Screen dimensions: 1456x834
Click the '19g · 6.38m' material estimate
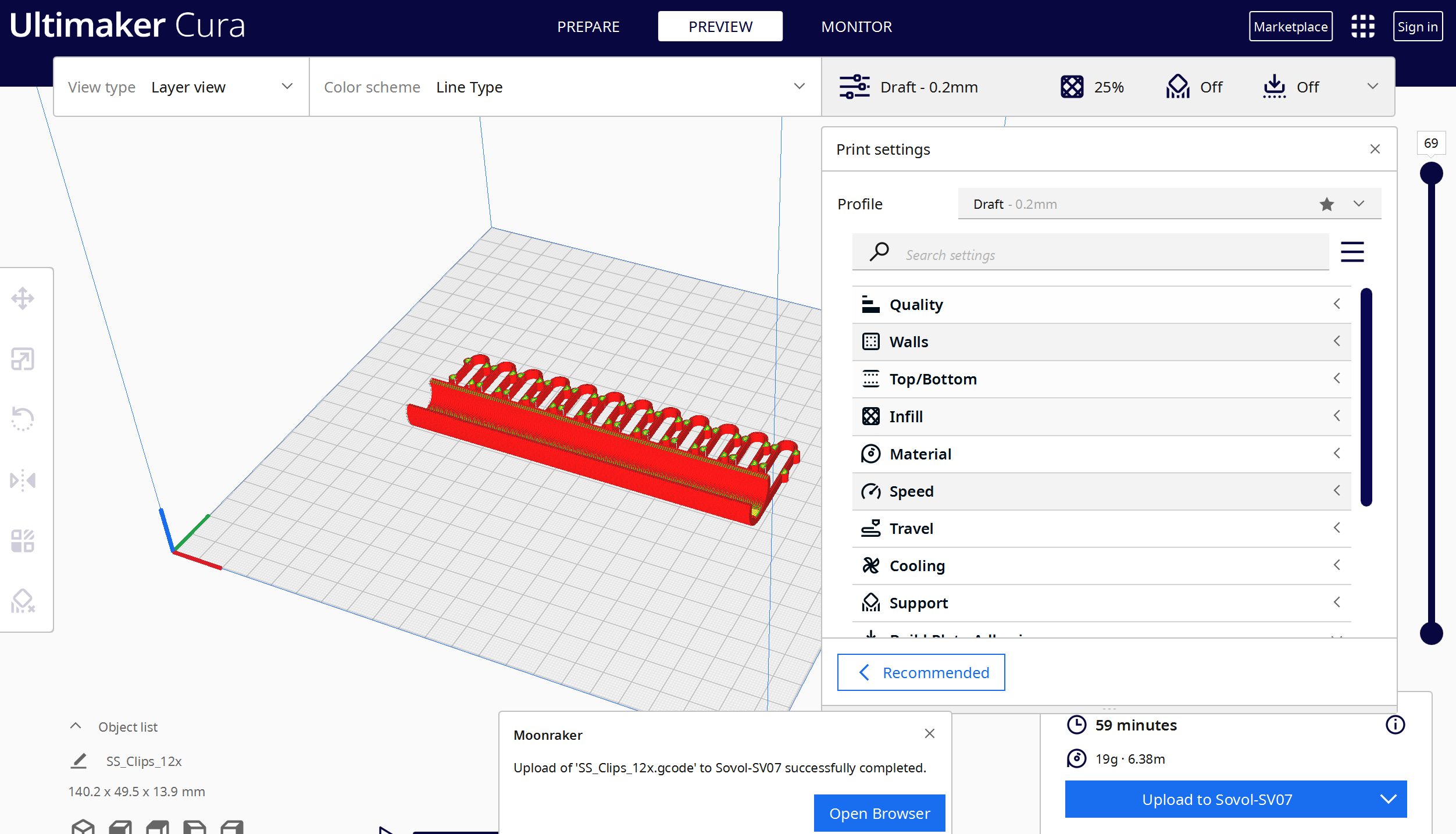click(x=1130, y=759)
